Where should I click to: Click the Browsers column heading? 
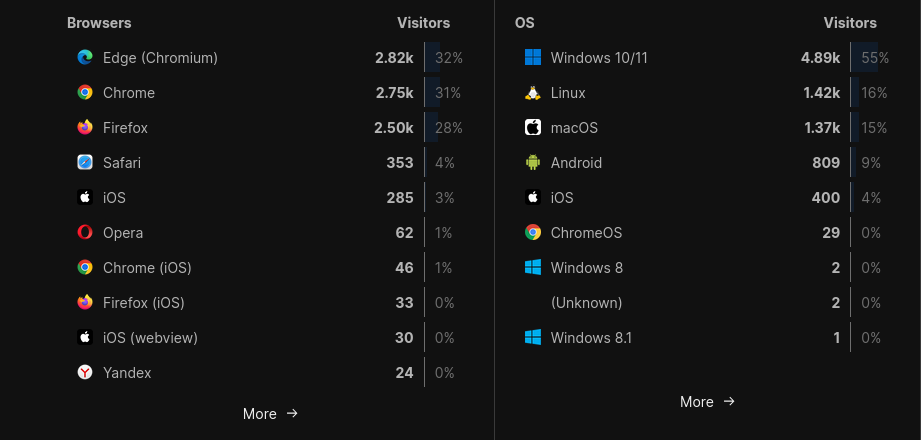pos(99,23)
